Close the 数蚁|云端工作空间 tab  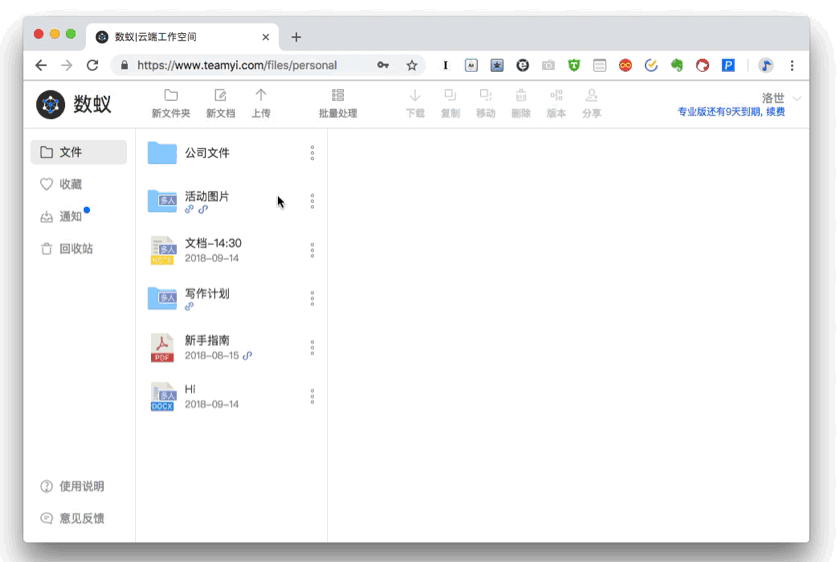(x=266, y=37)
